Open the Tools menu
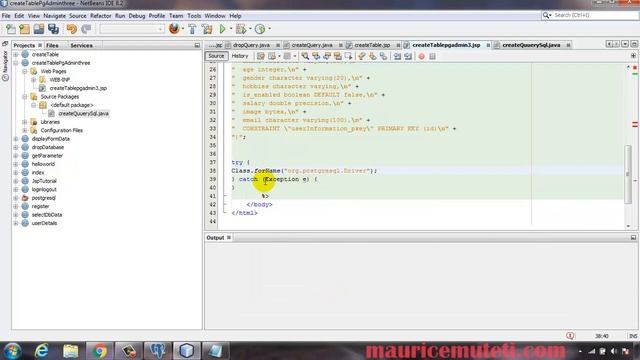The image size is (640, 360). pos(194,16)
